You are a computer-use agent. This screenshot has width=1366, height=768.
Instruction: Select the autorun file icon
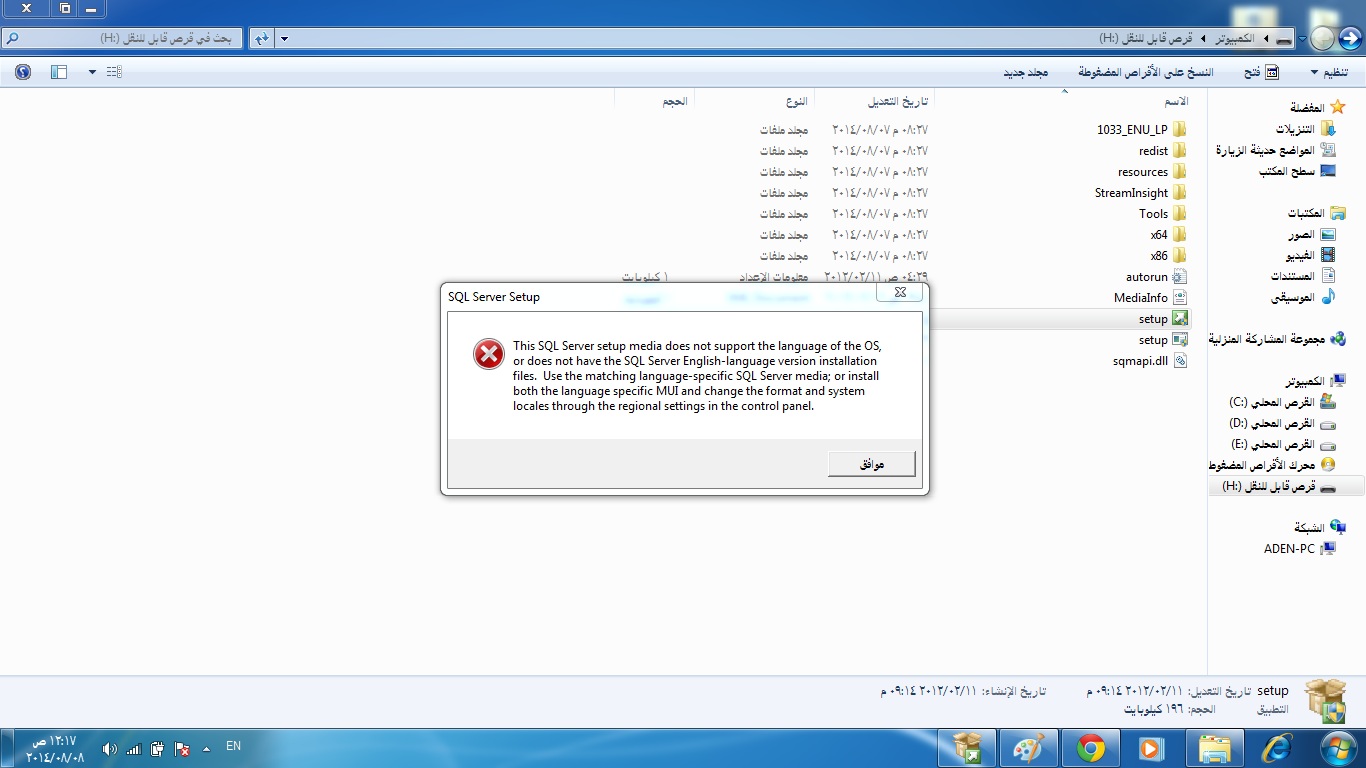(x=1179, y=276)
